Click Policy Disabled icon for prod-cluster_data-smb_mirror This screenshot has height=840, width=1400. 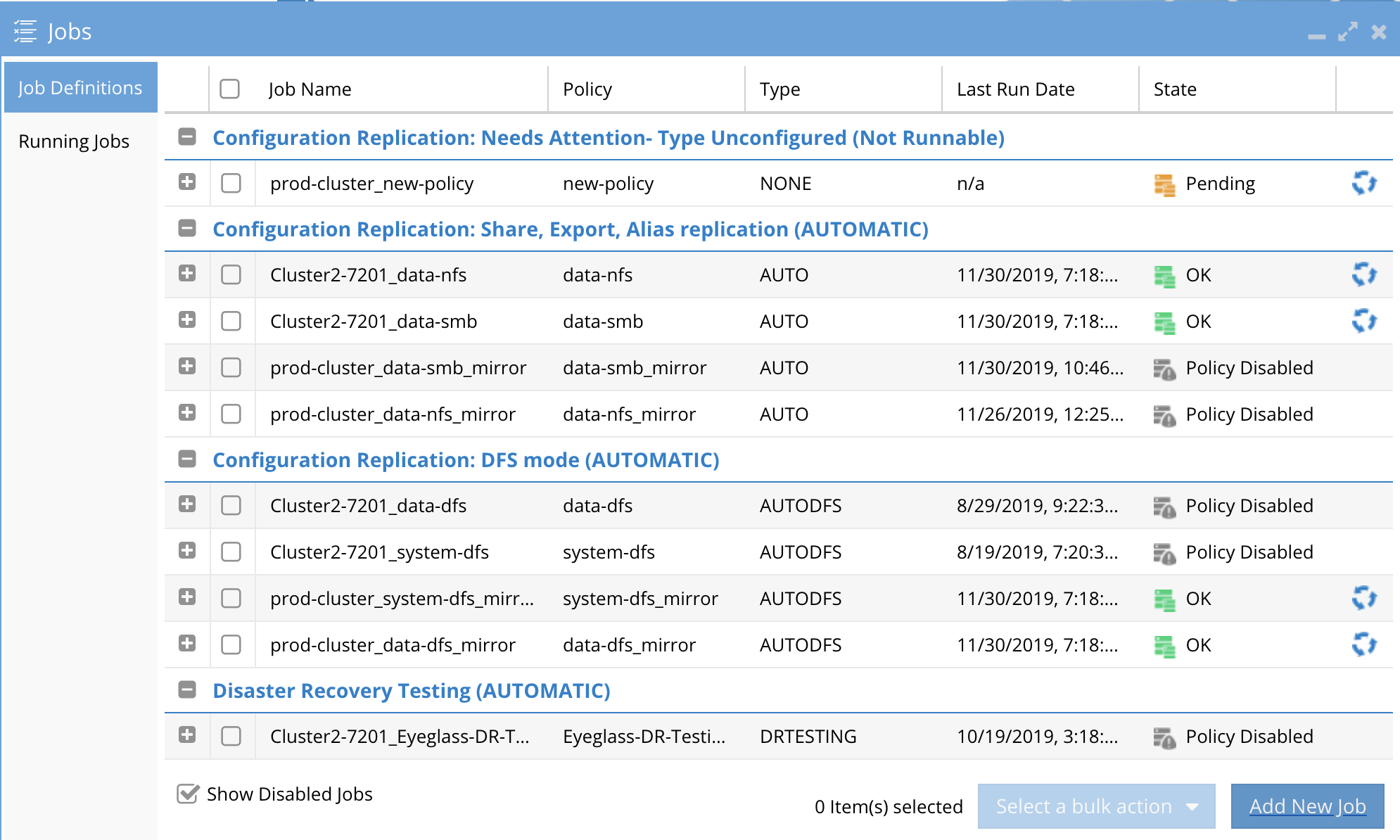(1164, 369)
